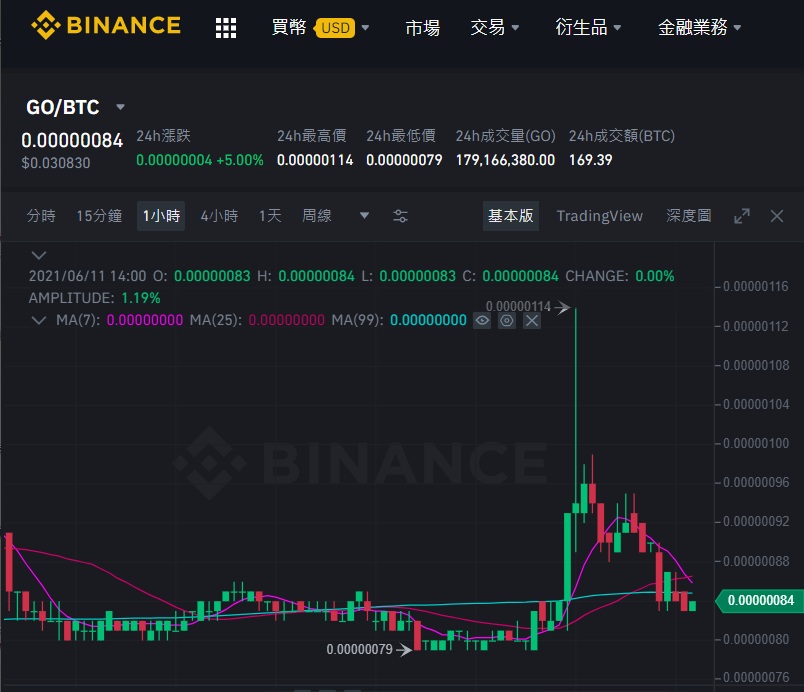Click the 24h成交額 value 169.39

click(x=591, y=160)
